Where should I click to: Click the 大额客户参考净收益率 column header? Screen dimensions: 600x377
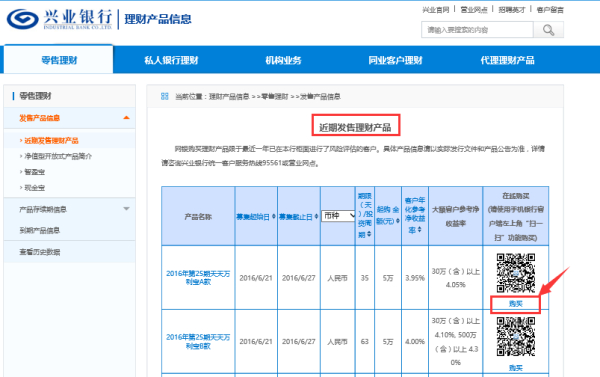[x=455, y=216]
